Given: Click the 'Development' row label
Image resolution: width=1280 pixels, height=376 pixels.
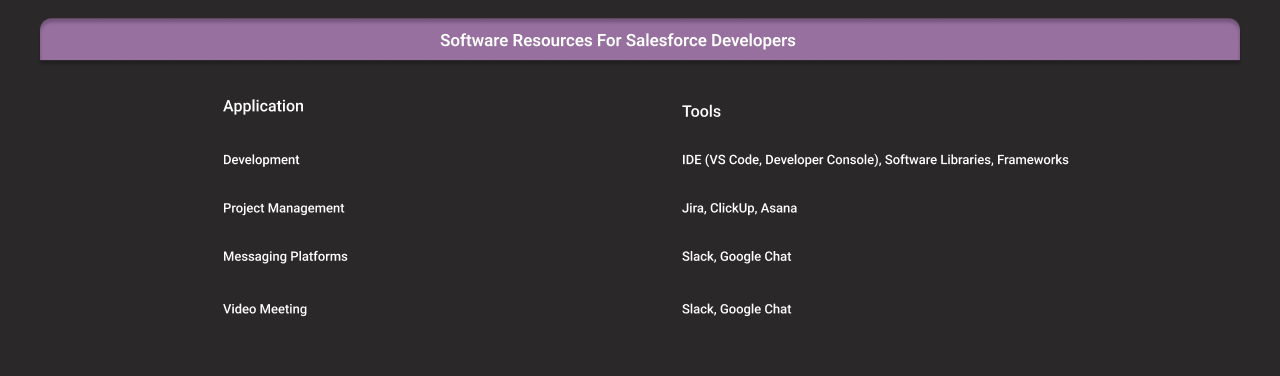Looking at the screenshot, I should pos(261,160).
